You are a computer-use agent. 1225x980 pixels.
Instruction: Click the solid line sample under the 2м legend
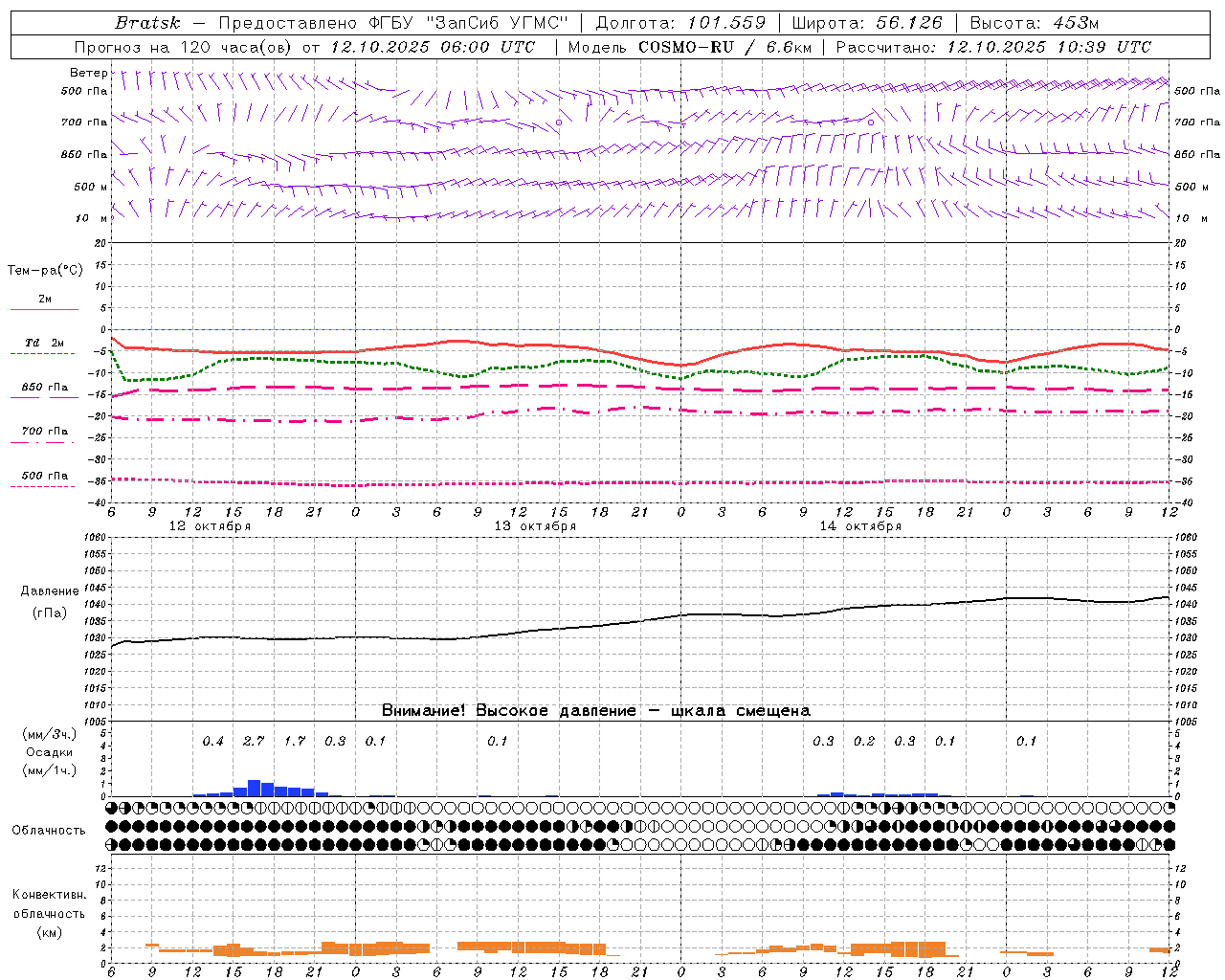tap(44, 309)
